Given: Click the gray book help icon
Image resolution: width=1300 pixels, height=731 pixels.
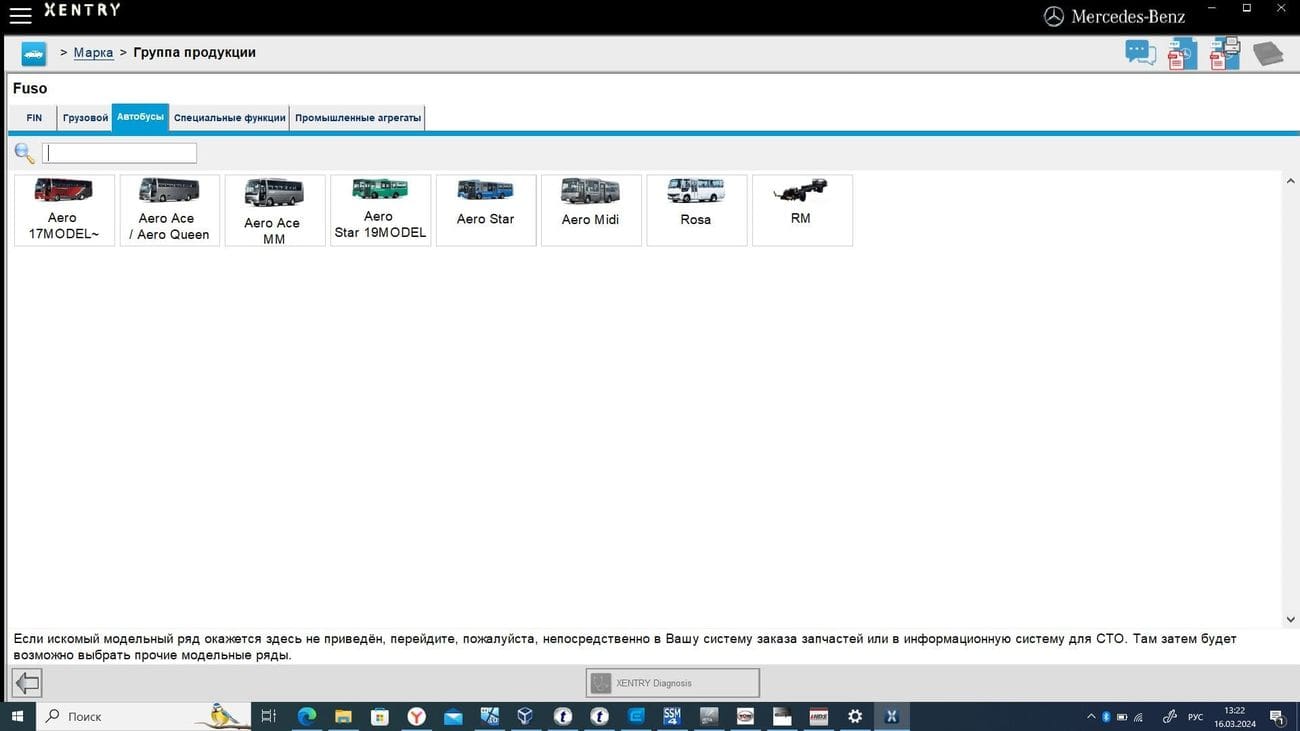Looking at the screenshot, I should click(1268, 53).
